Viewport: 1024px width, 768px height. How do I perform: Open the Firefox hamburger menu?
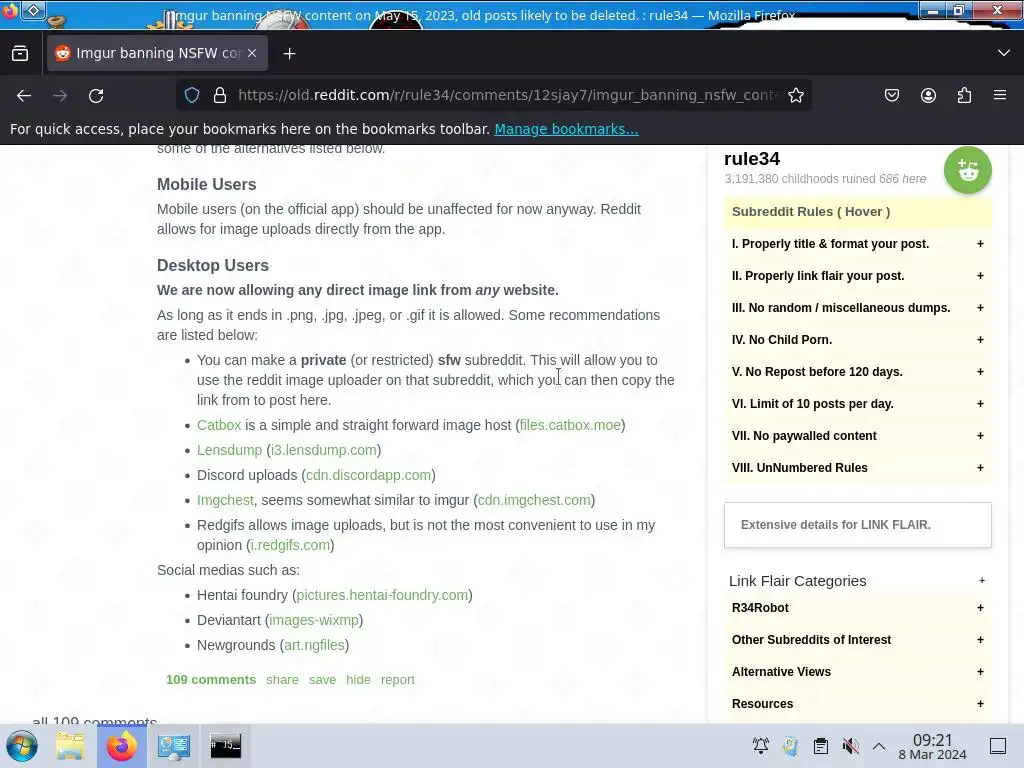pos(1000,95)
